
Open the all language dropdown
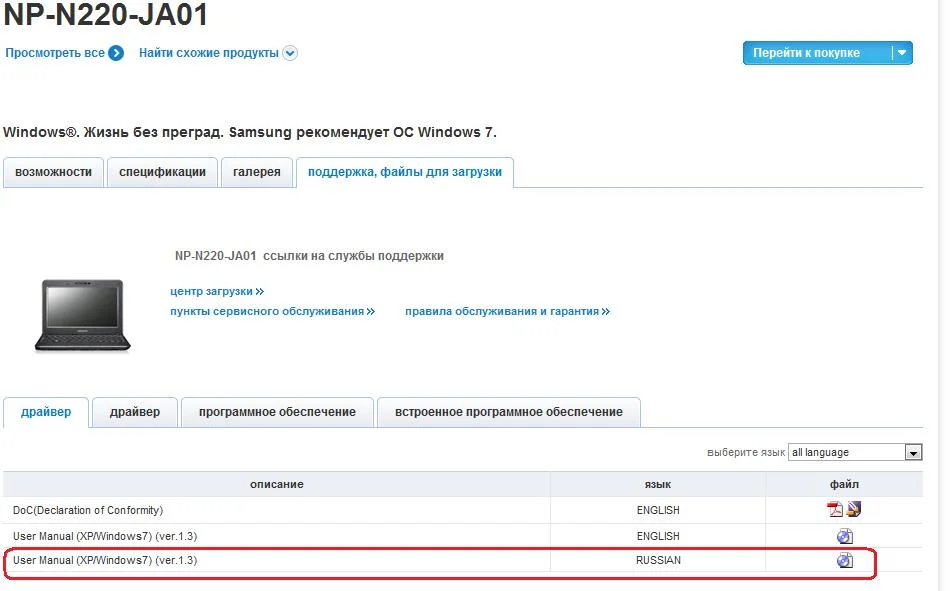point(855,452)
